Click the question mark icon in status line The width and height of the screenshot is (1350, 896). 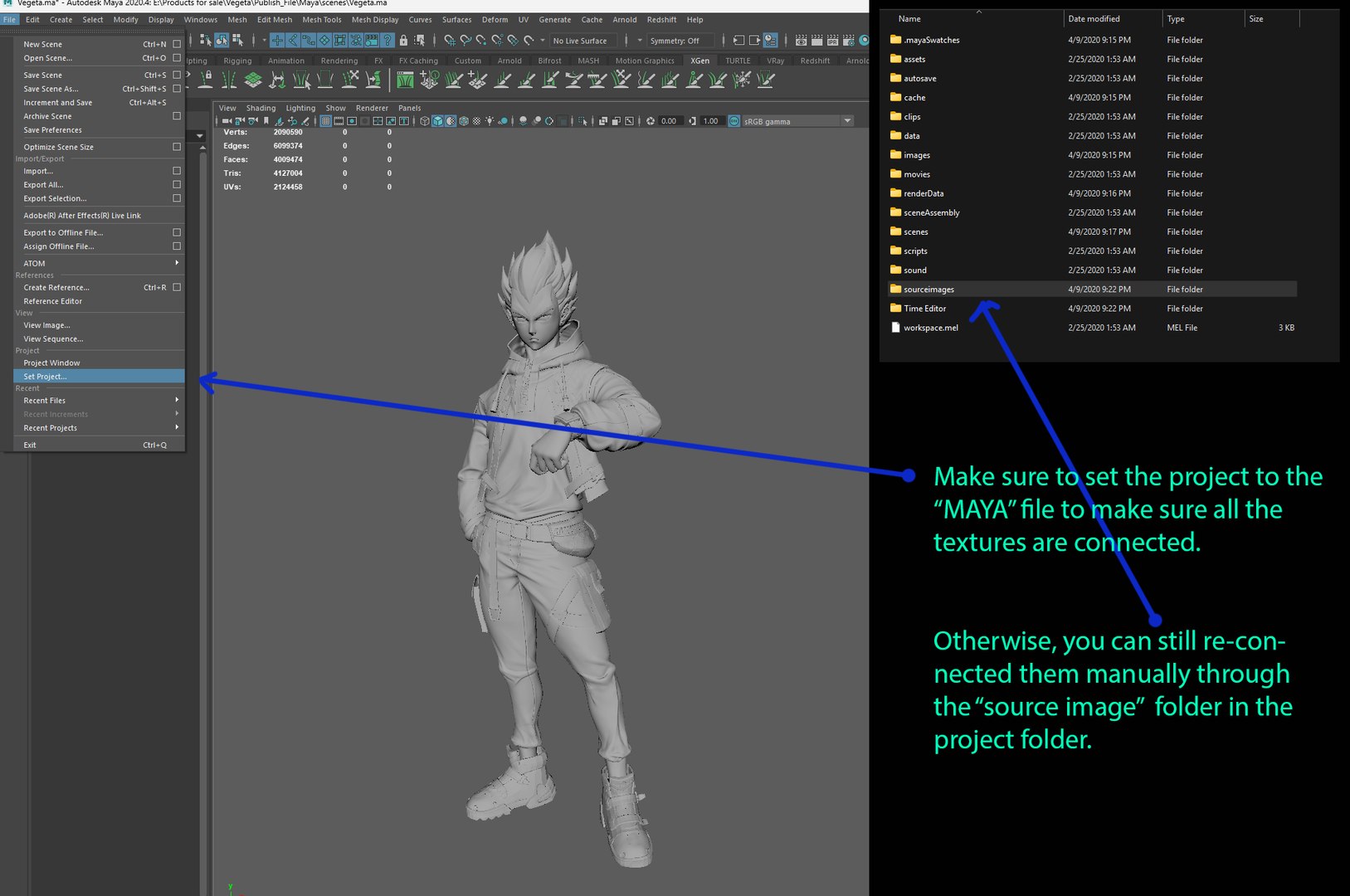point(387,40)
